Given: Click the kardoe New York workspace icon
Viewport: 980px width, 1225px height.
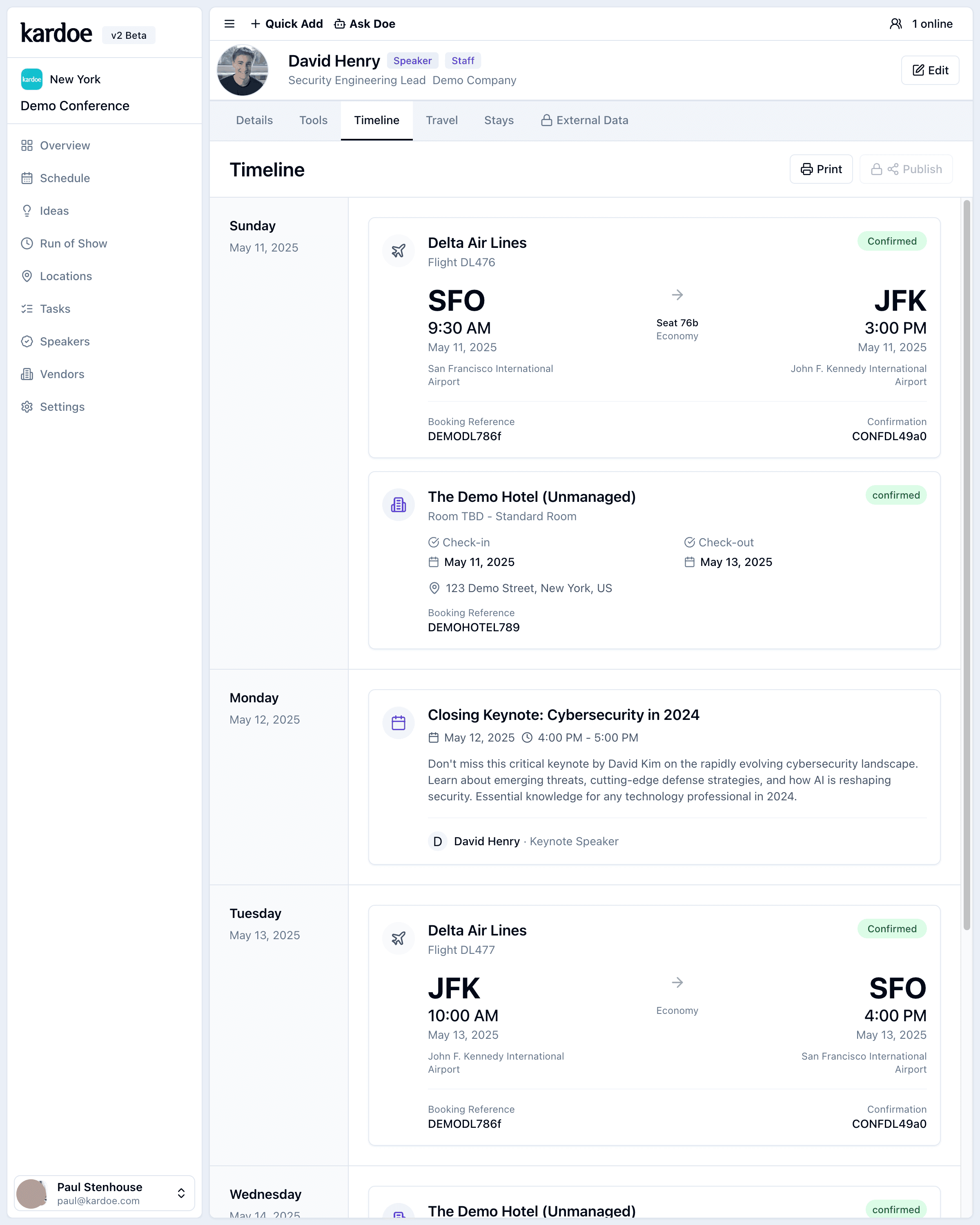Looking at the screenshot, I should pyautogui.click(x=32, y=80).
